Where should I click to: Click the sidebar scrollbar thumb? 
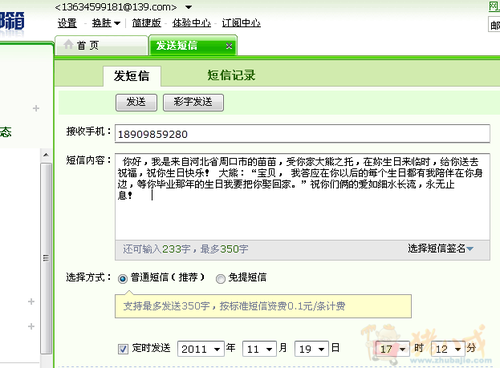point(46,258)
